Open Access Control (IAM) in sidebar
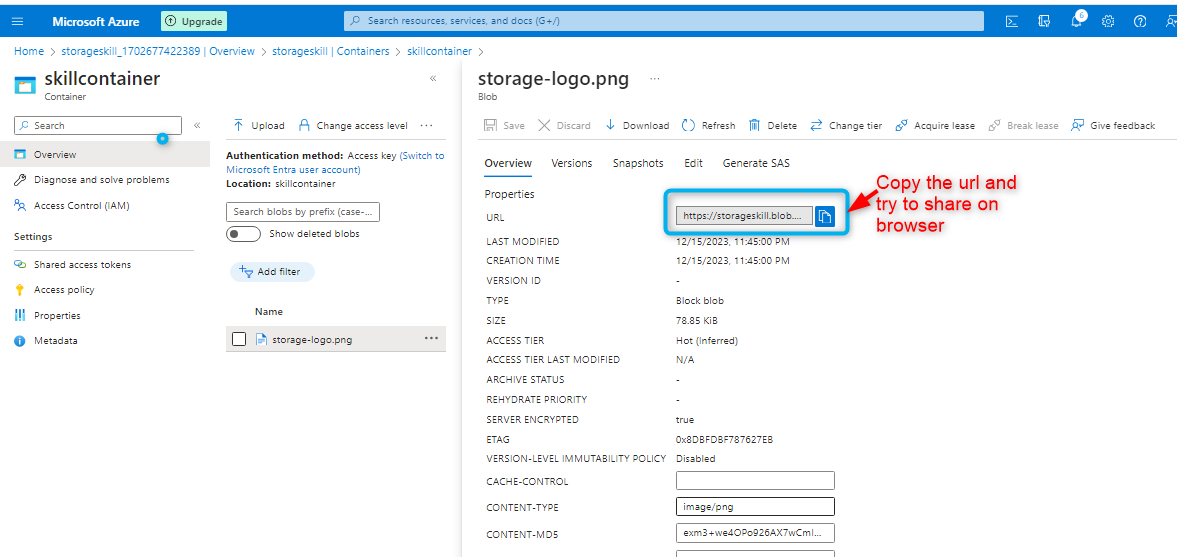Image resolution: width=1177 pixels, height=557 pixels. click(81, 206)
